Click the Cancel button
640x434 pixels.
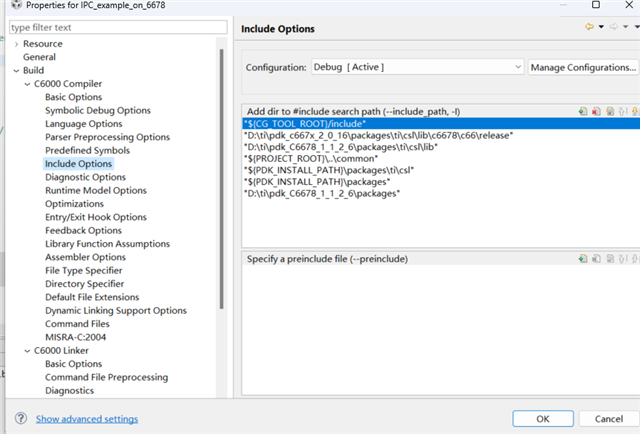pyautogui.click(x=609, y=418)
